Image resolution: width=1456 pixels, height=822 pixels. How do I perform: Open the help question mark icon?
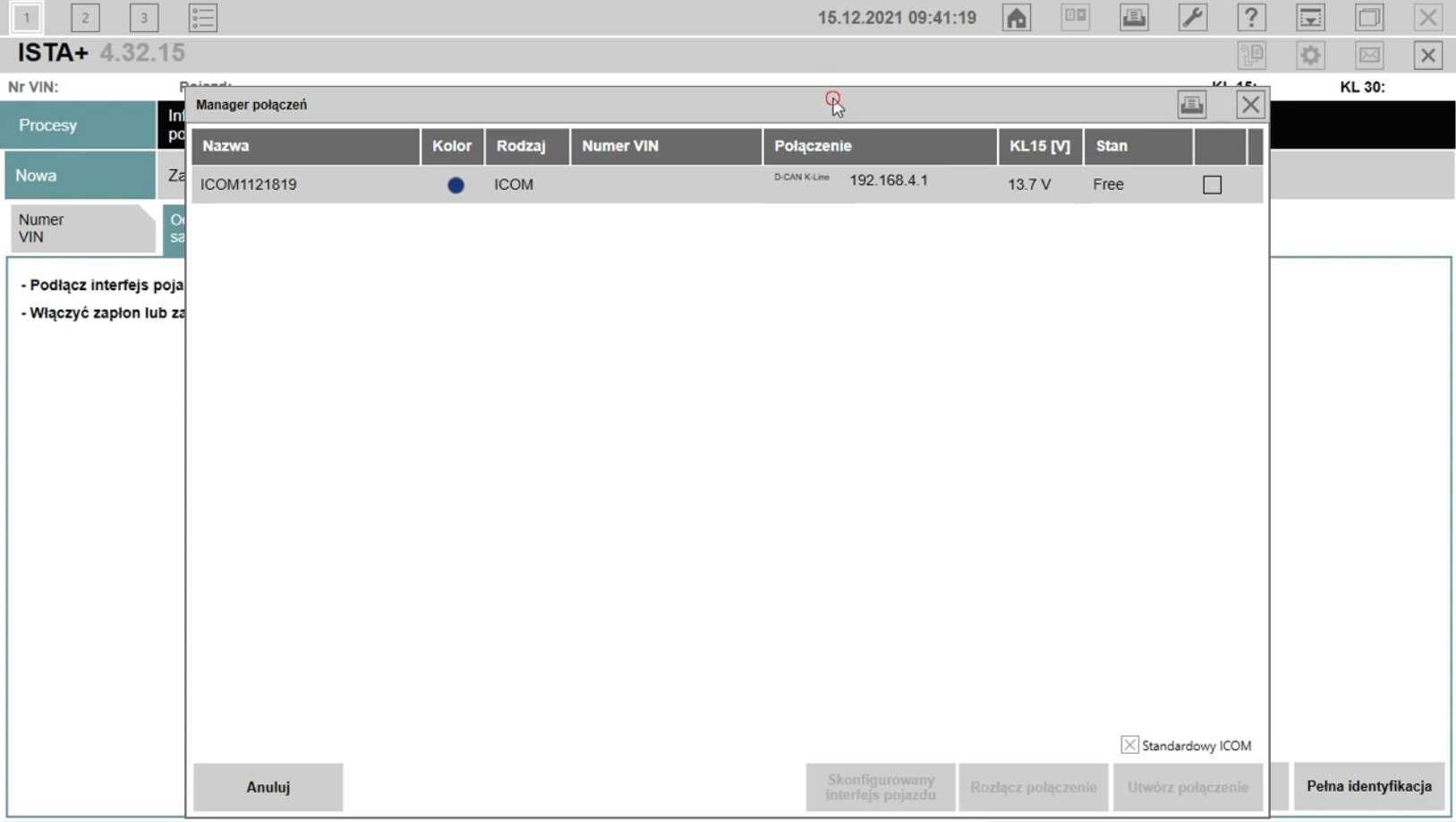pyautogui.click(x=1251, y=18)
